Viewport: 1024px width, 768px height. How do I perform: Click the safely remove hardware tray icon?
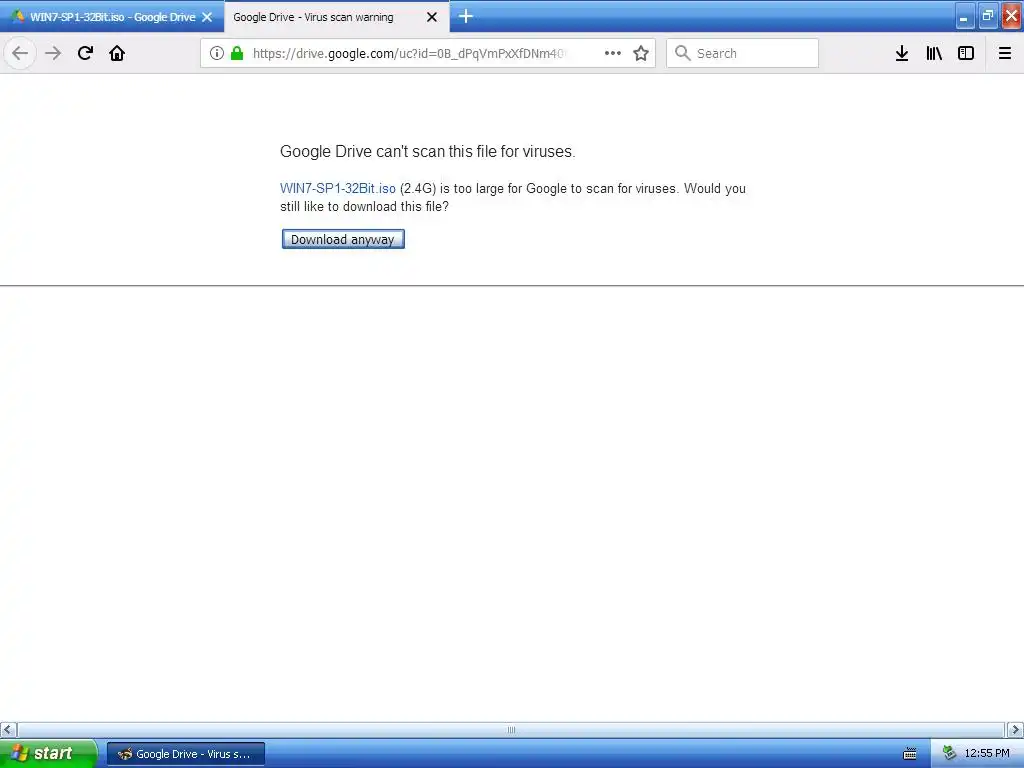pyautogui.click(x=950, y=754)
